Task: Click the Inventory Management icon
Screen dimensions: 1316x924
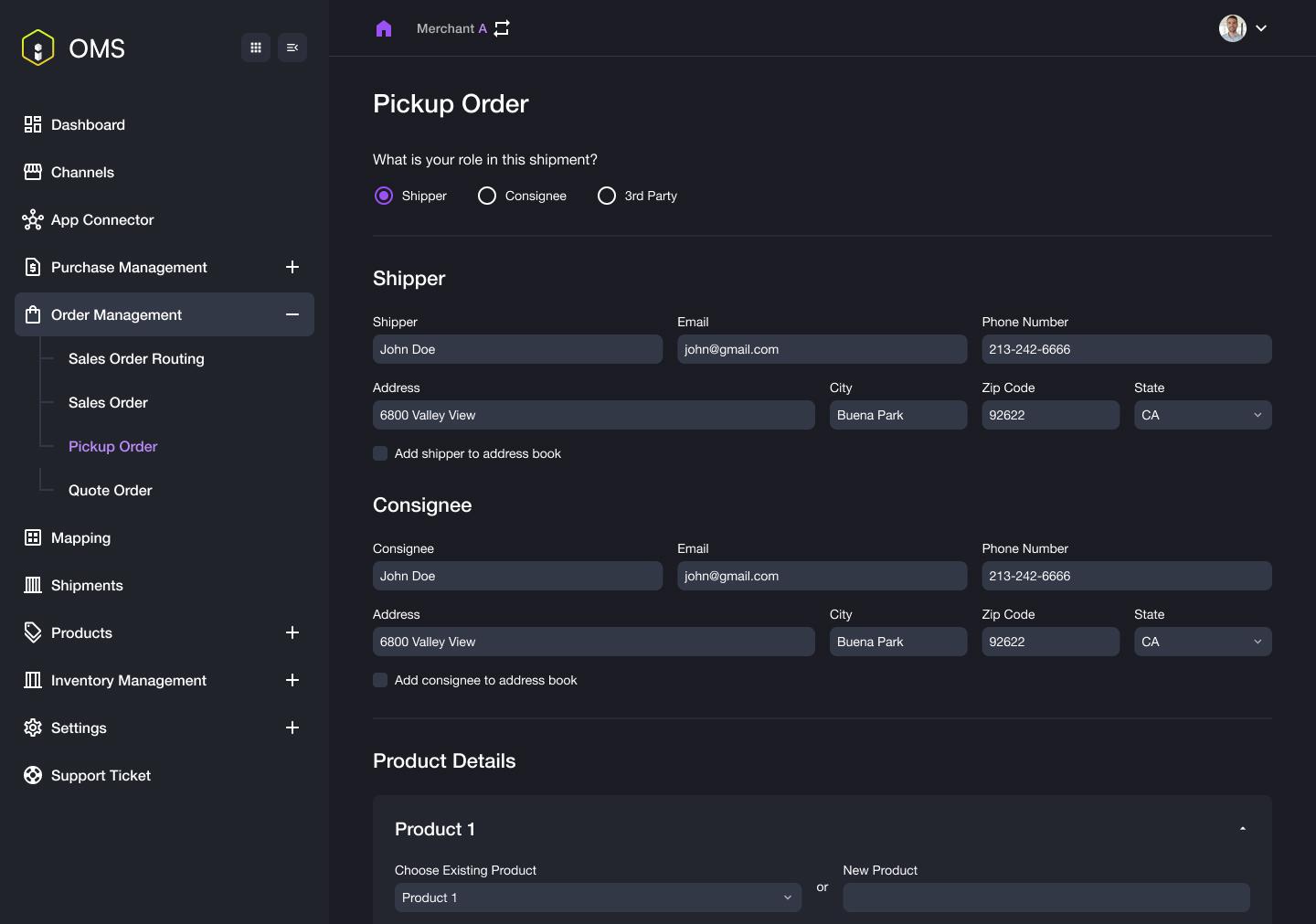Action: [x=33, y=680]
